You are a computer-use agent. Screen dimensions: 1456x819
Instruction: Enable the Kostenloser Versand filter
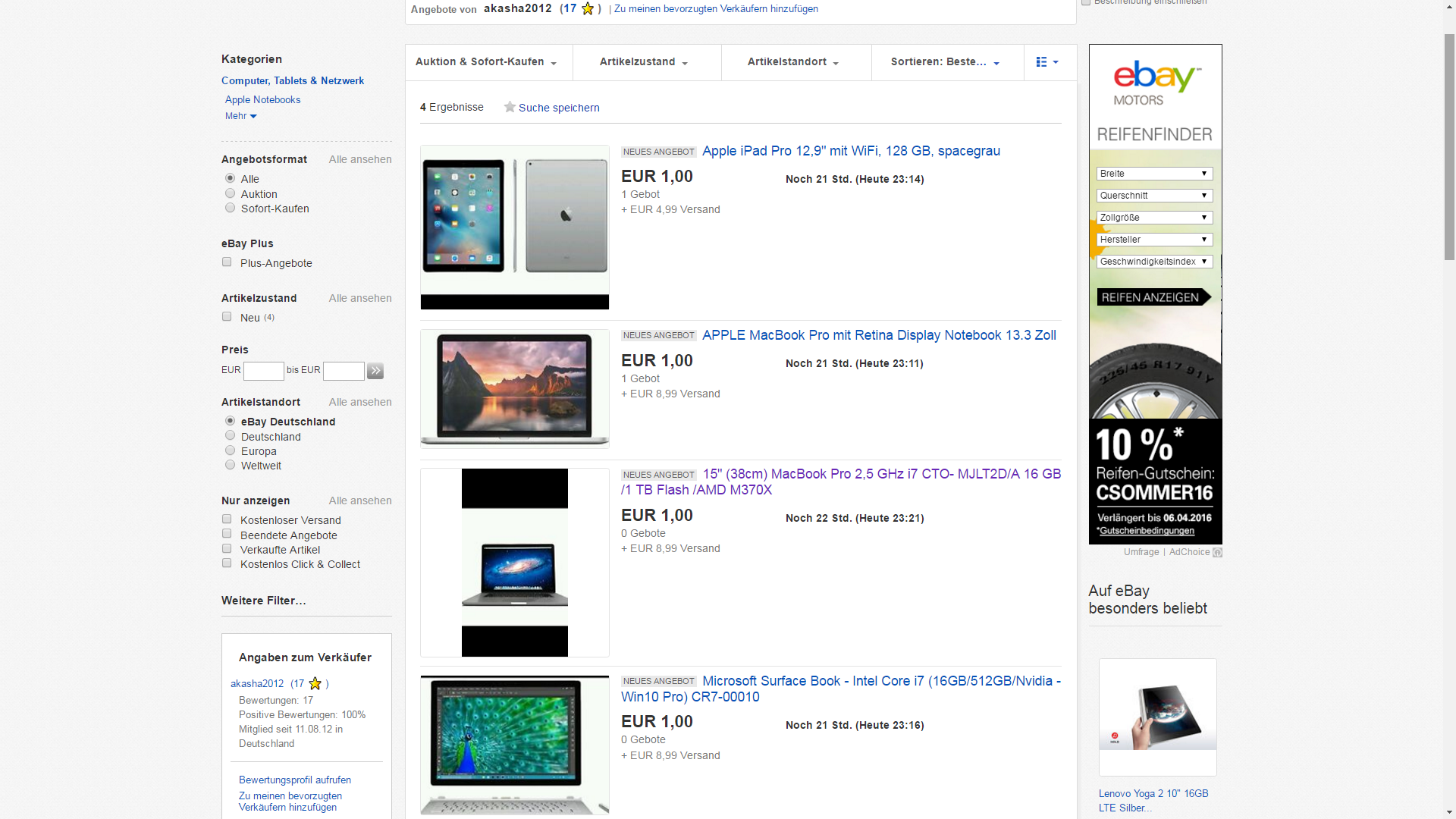tap(227, 519)
